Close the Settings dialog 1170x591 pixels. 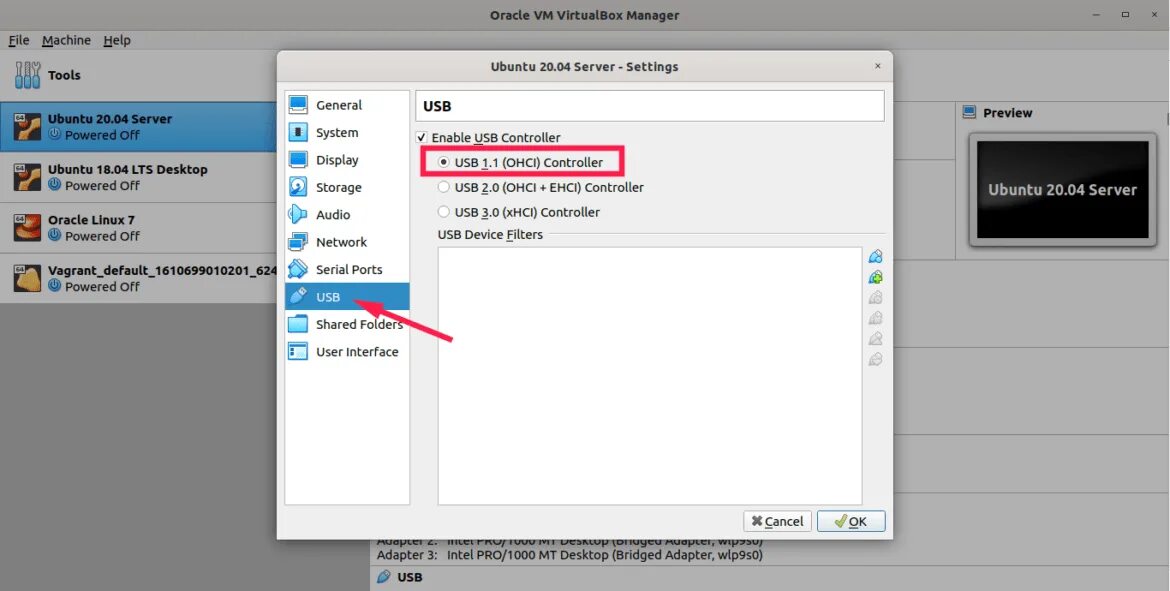point(878,66)
